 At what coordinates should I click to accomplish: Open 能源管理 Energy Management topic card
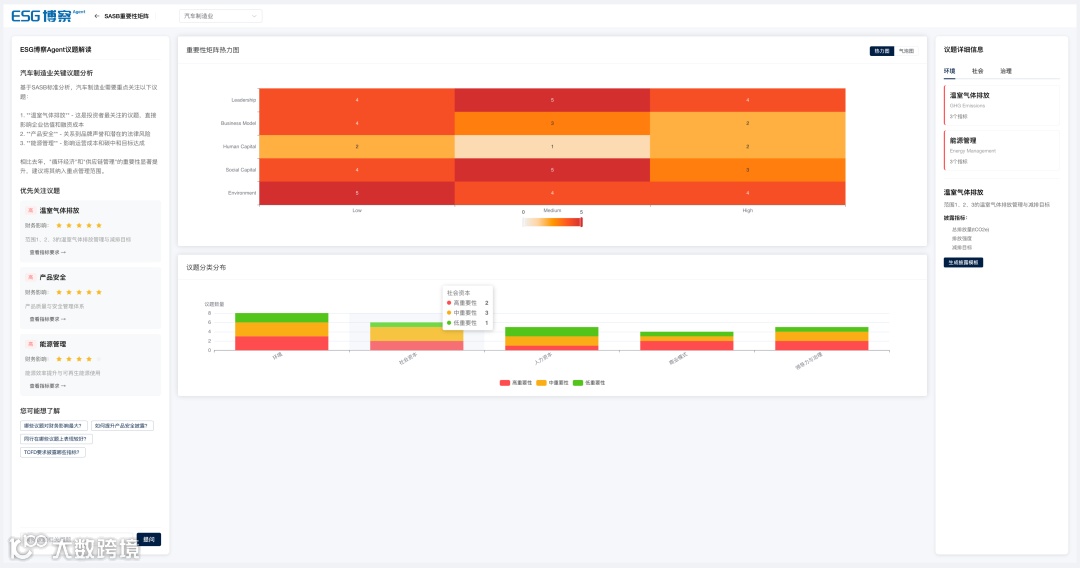pos(1001,150)
